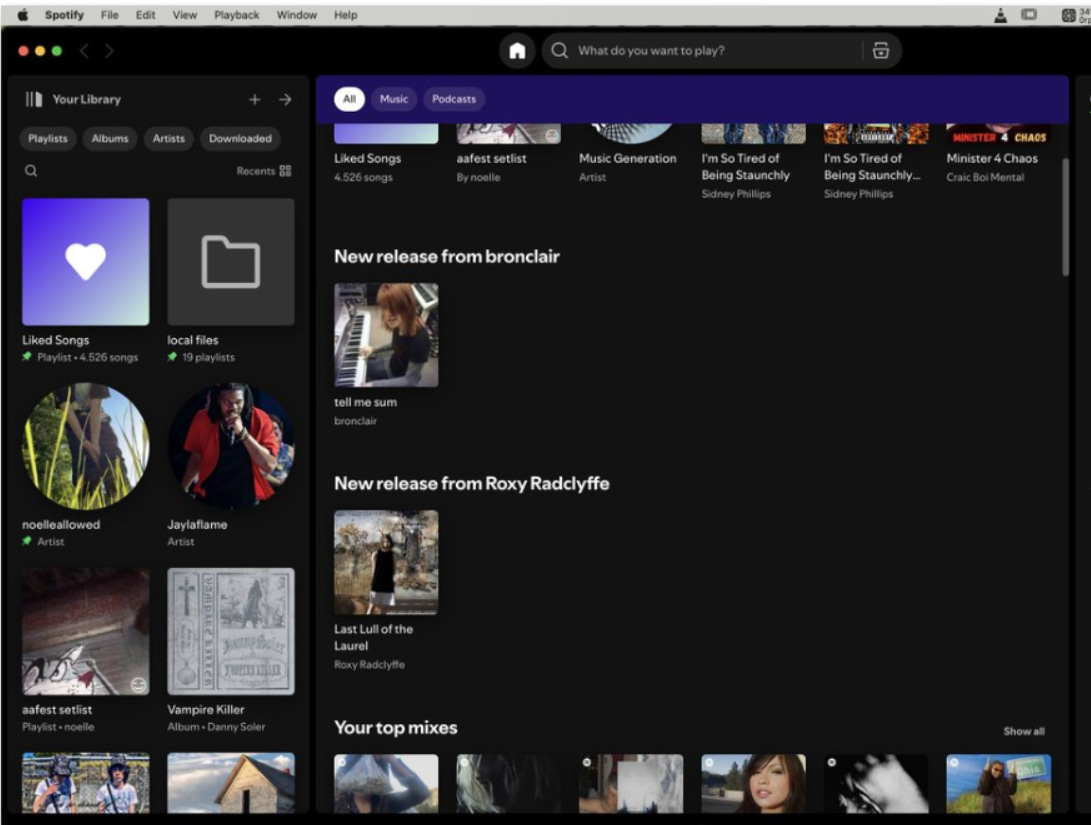The height and width of the screenshot is (825, 1091).
Task: Filter library by Albums
Action: pos(110,138)
